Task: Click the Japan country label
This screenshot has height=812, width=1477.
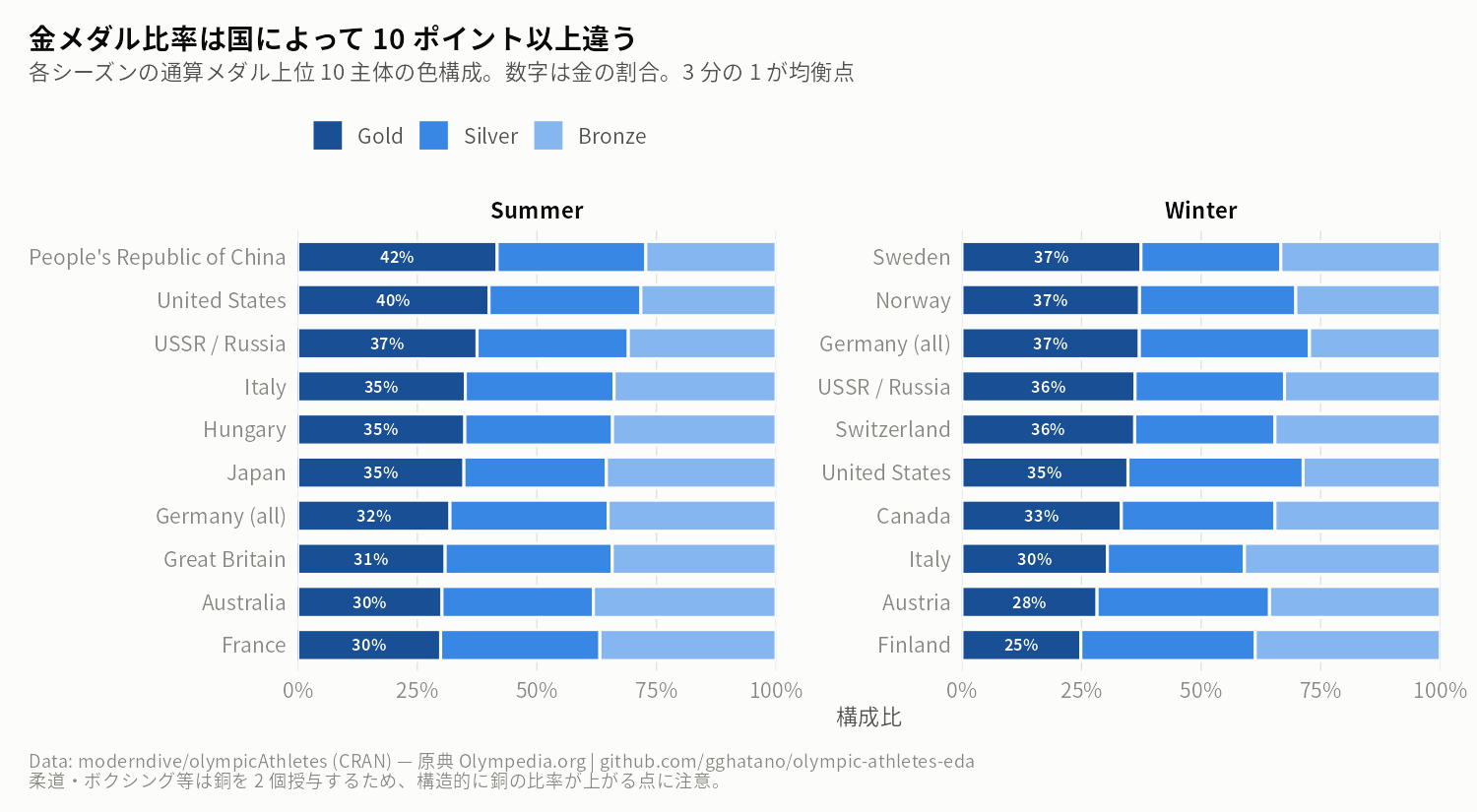Action: (x=256, y=473)
